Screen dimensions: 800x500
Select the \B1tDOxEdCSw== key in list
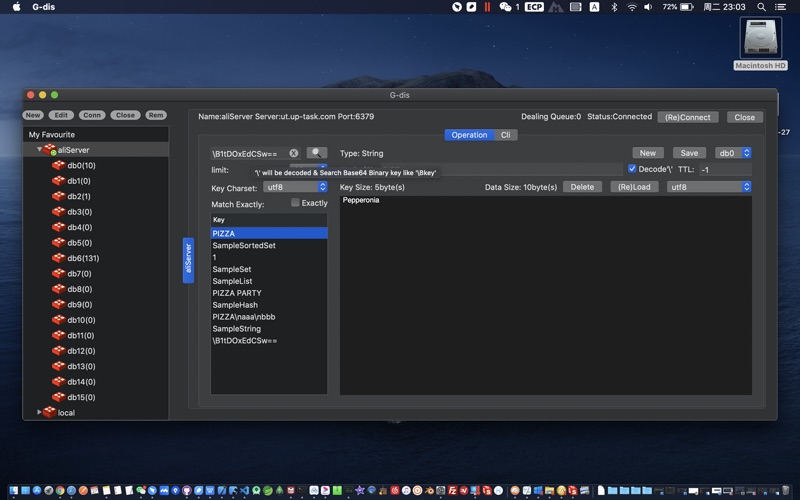pyautogui.click(x=269, y=340)
